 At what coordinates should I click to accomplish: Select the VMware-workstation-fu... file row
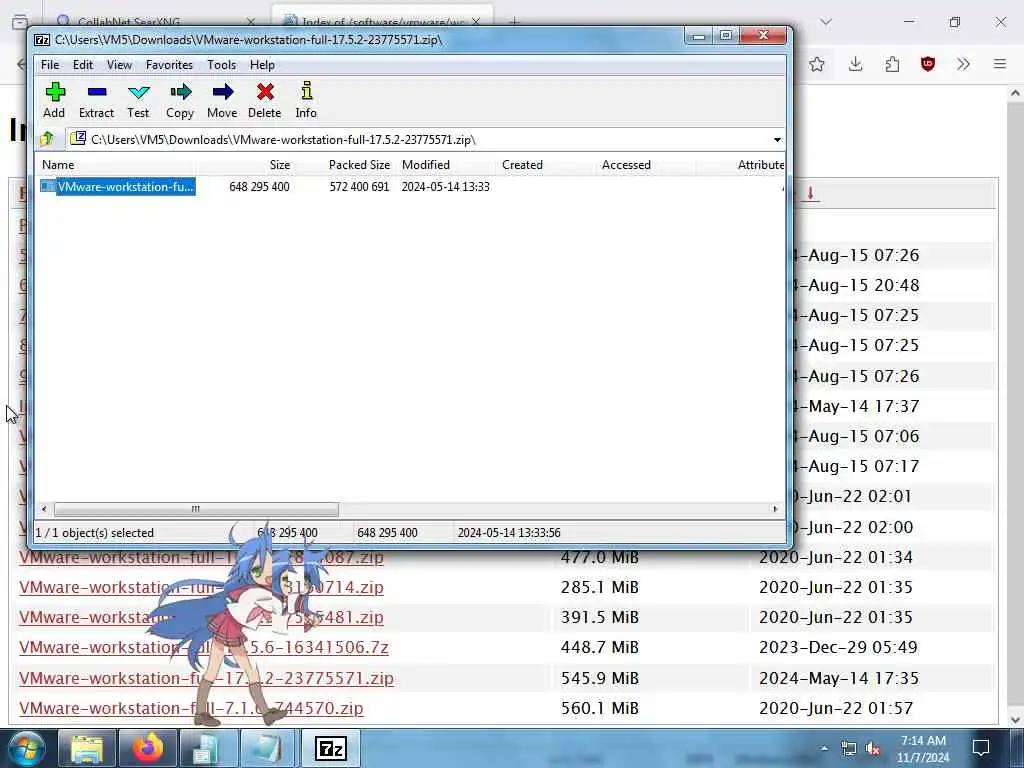(118, 187)
